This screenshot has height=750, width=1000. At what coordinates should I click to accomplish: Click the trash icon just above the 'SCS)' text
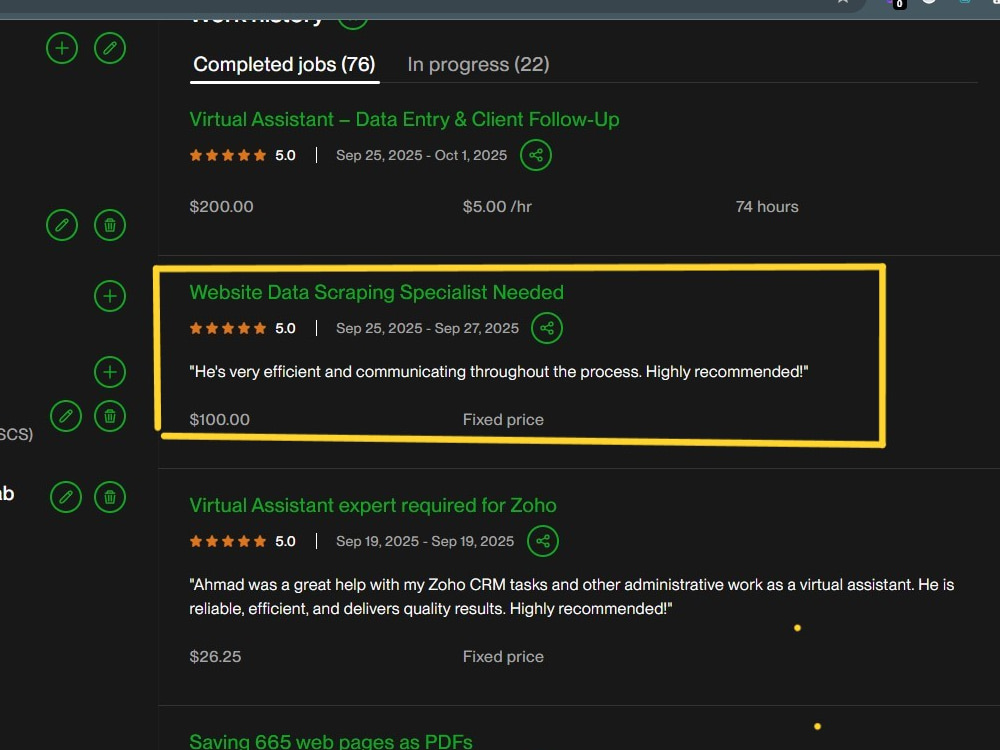coord(110,416)
